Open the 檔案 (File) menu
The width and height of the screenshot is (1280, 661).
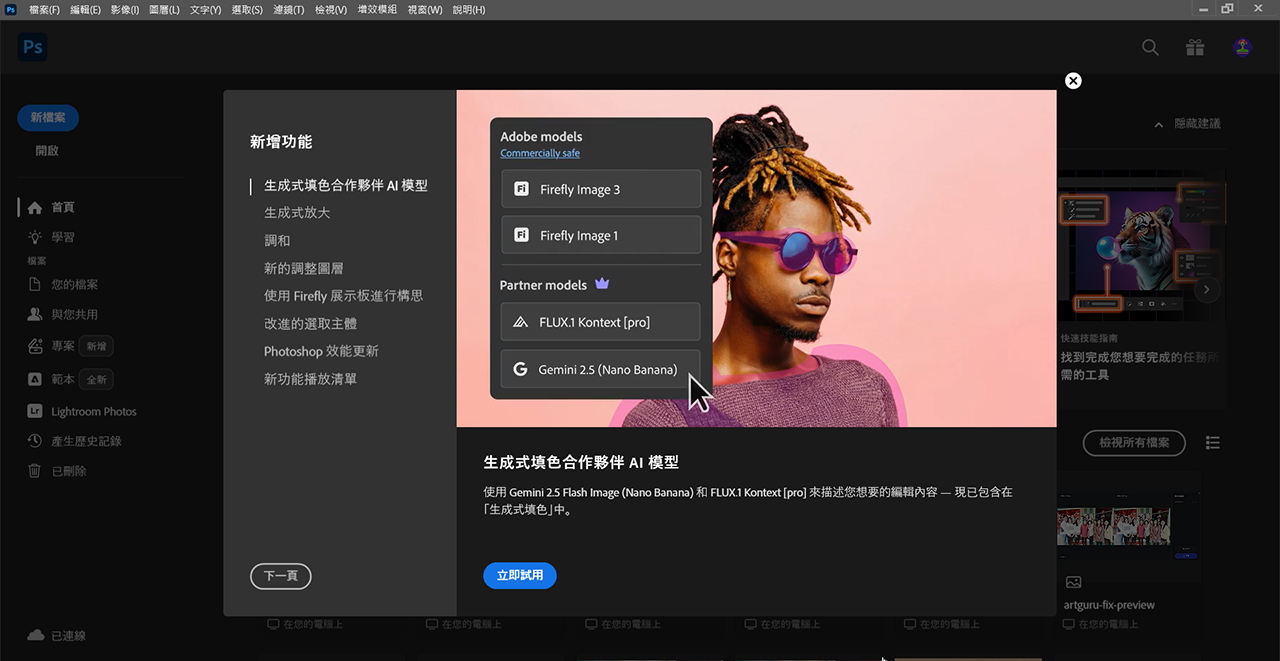(44, 9)
